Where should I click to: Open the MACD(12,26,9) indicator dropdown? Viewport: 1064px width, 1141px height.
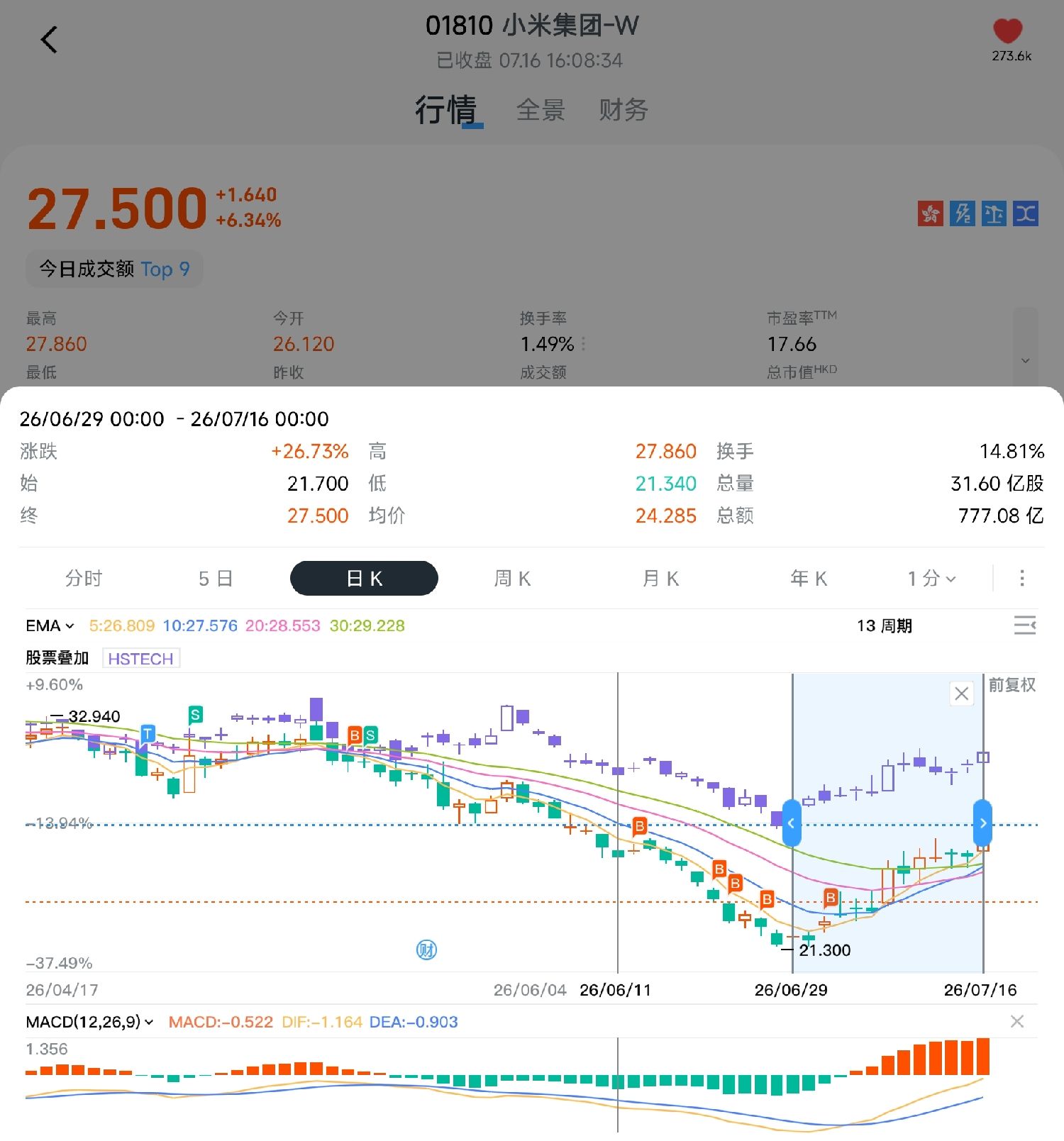[89, 1022]
